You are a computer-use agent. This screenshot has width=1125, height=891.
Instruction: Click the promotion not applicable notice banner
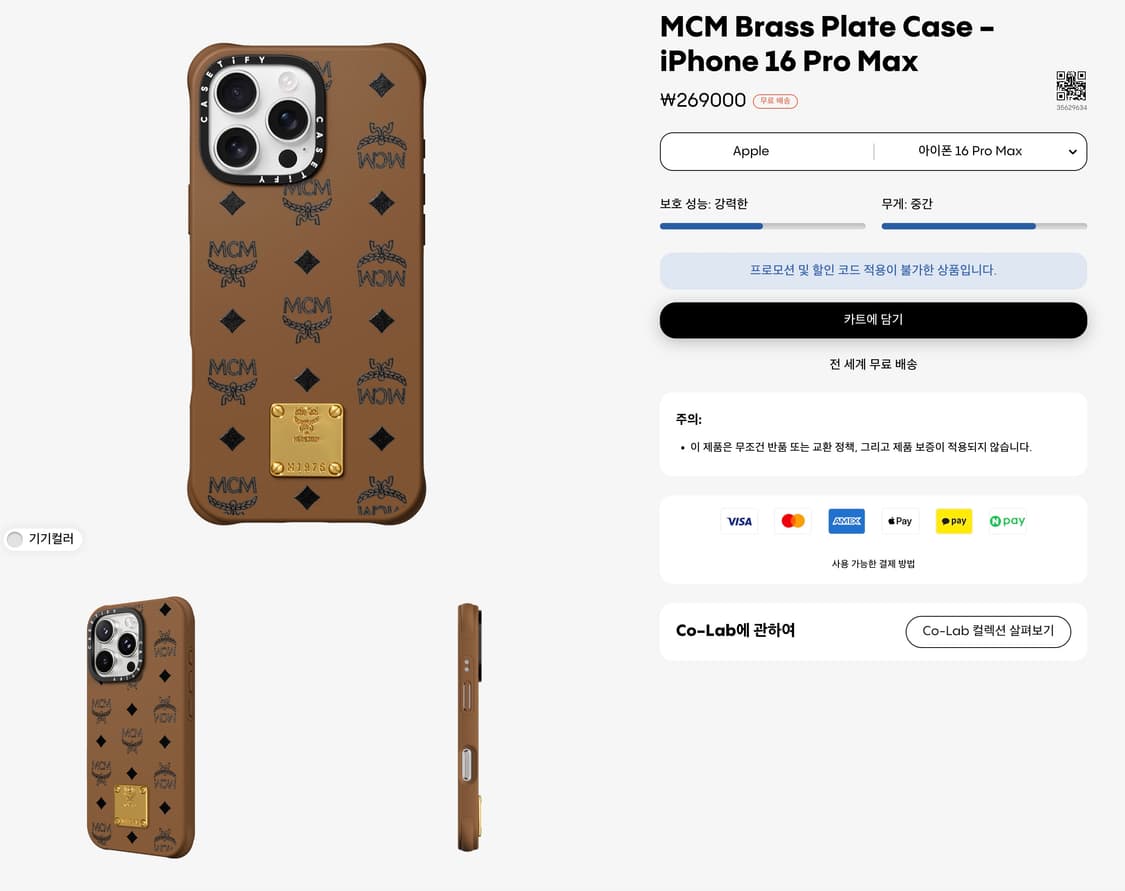(x=873, y=270)
